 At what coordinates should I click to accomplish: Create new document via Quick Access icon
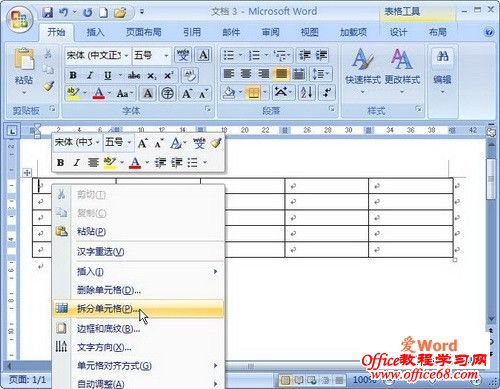104,13
